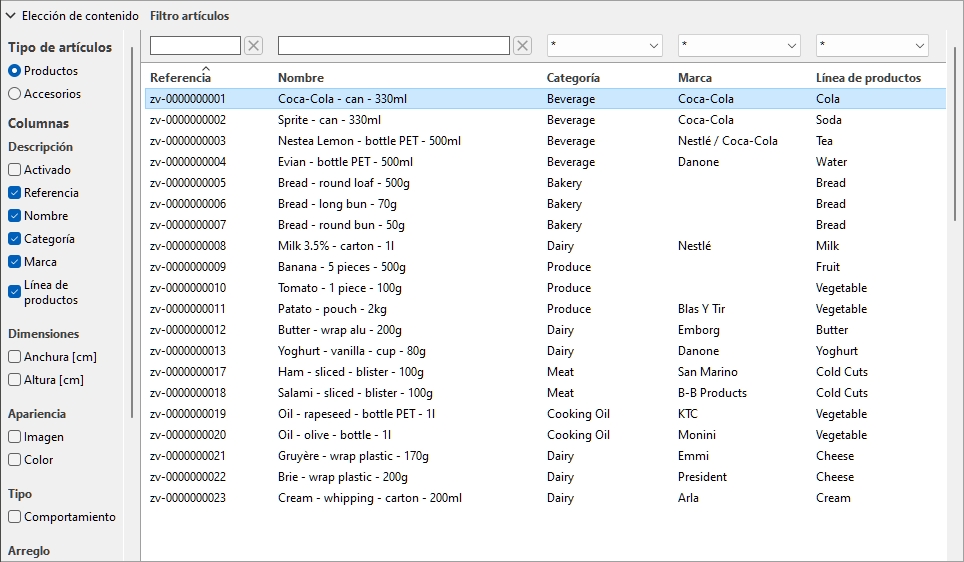964x562 pixels.
Task: Enable the Altura [cm] checkbox
Action: pos(14,380)
